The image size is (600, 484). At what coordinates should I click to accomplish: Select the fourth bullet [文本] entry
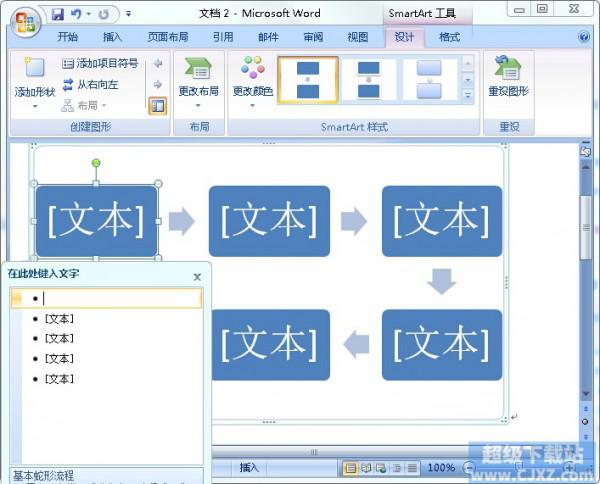[x=59, y=359]
